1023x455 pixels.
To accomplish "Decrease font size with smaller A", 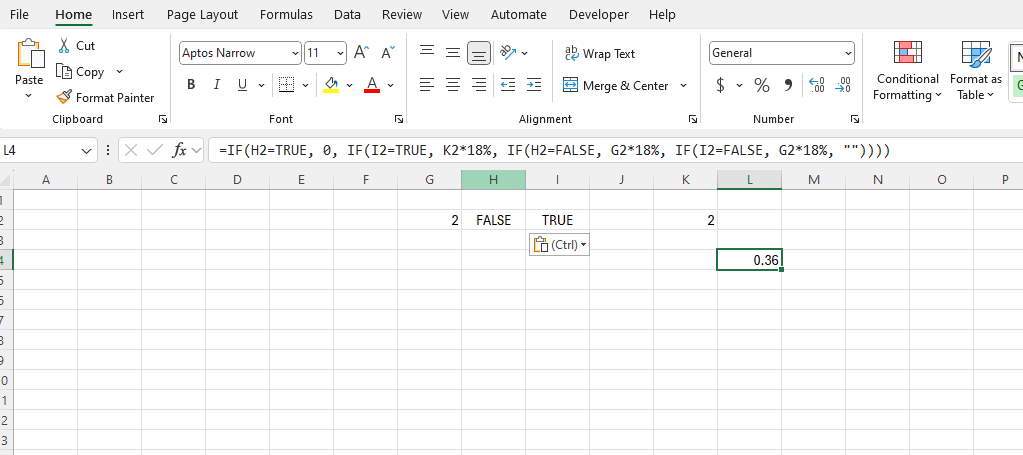I will point(388,53).
